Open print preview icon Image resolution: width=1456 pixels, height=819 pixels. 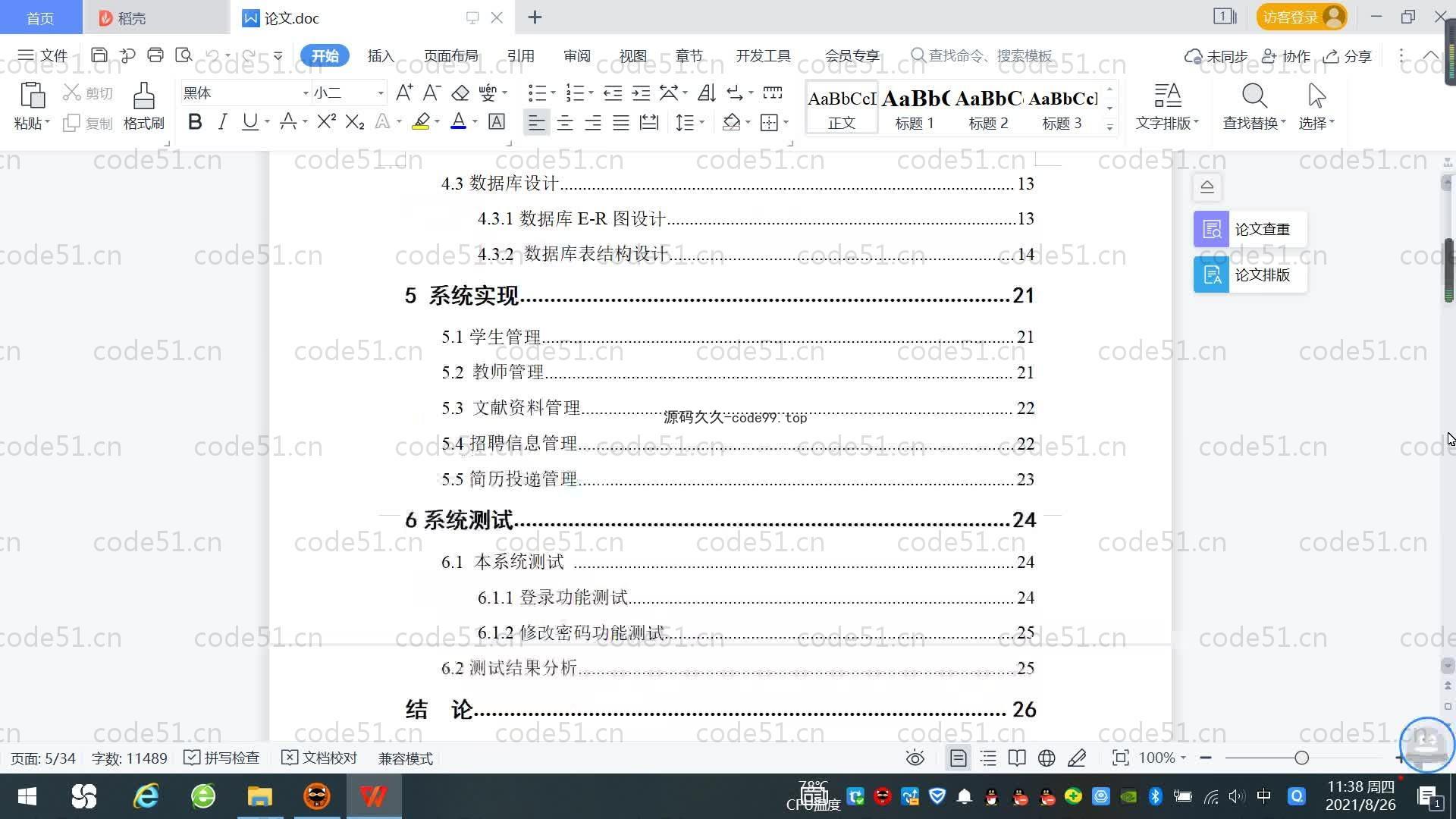[184, 55]
